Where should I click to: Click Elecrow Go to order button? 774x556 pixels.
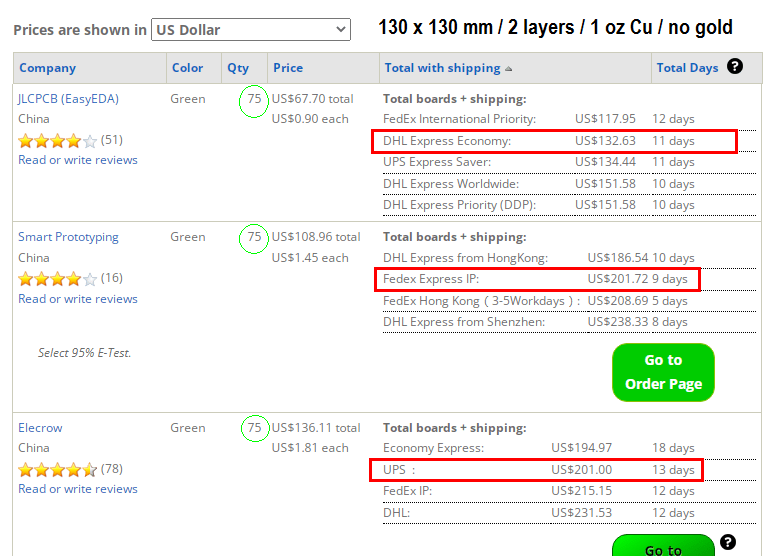point(663,545)
